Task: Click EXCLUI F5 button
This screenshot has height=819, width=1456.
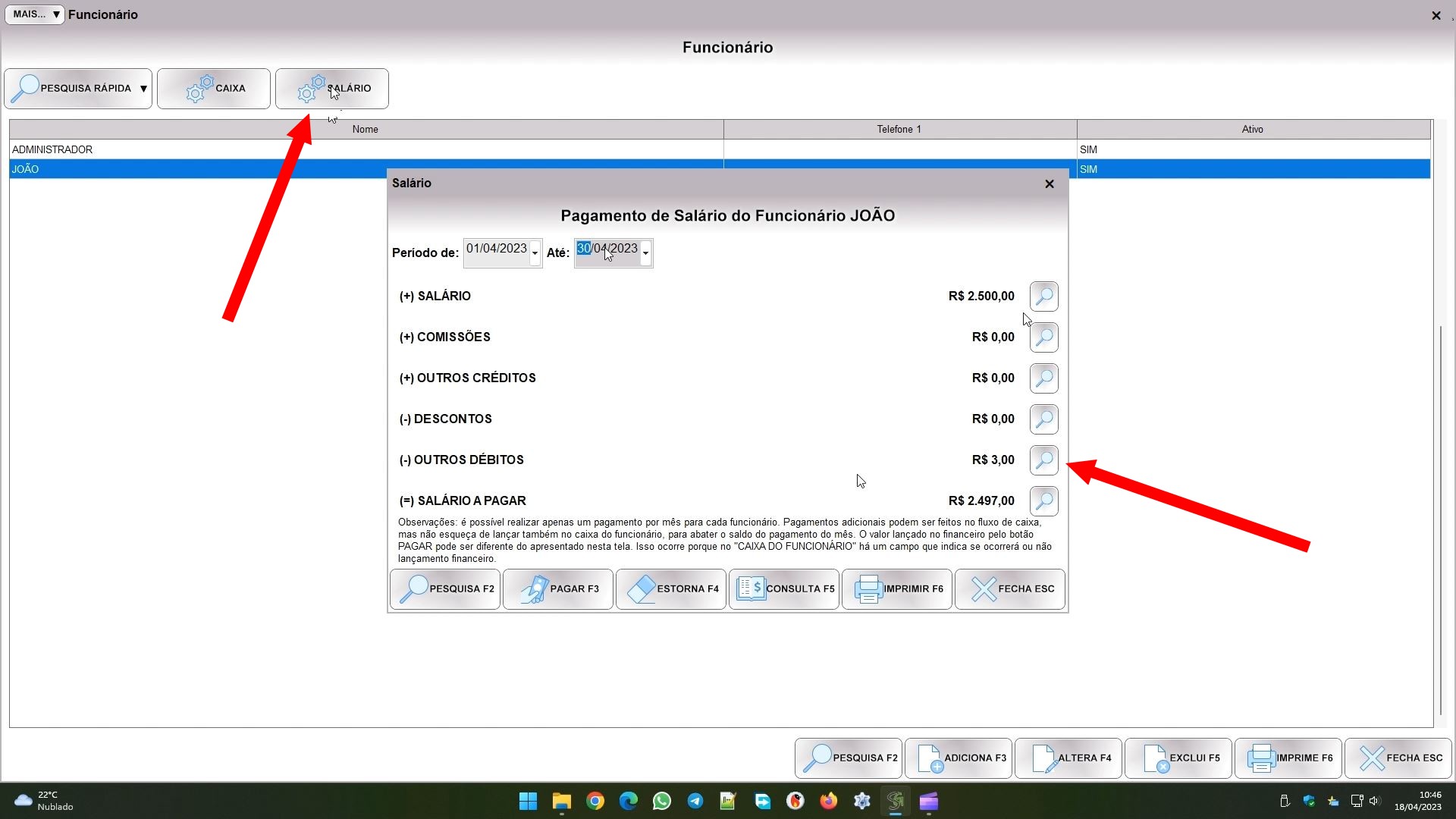Action: point(1178,758)
